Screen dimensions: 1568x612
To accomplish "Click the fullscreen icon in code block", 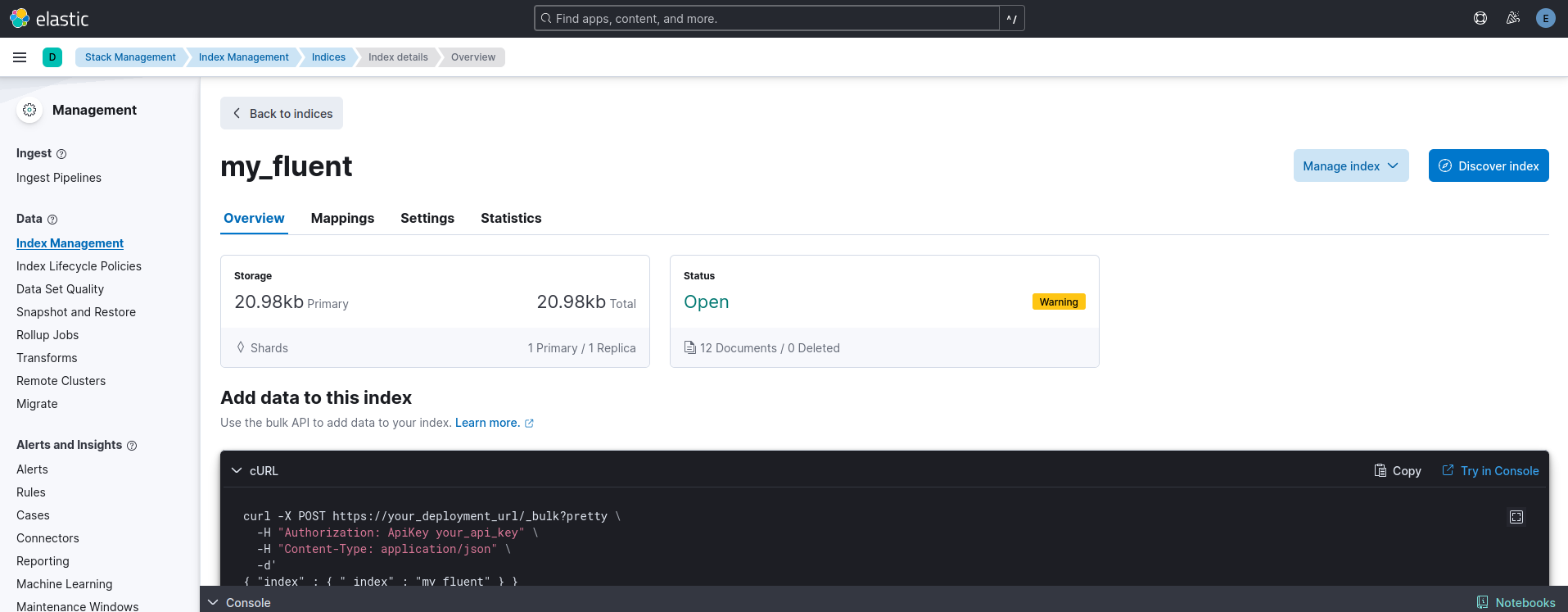I will (1516, 517).
